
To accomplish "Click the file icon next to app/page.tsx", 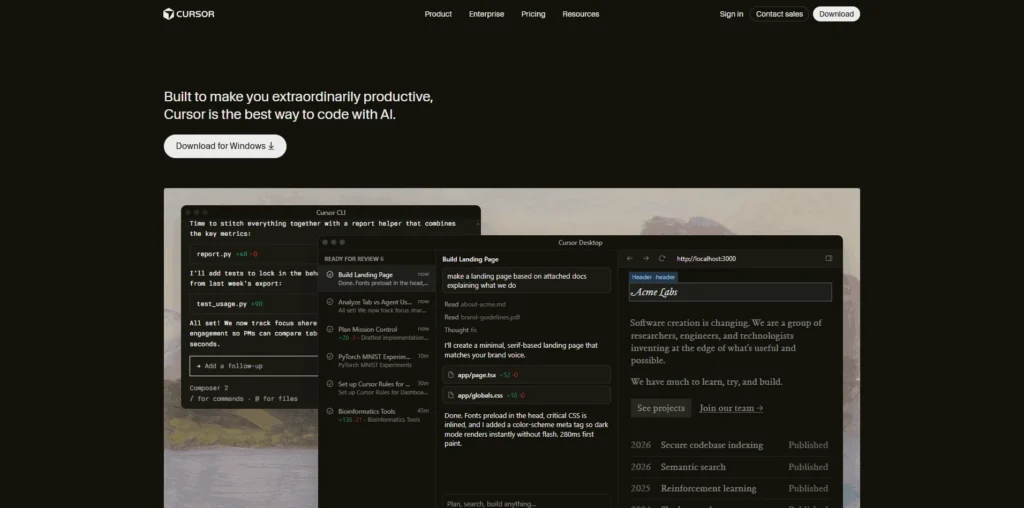I will (451, 375).
